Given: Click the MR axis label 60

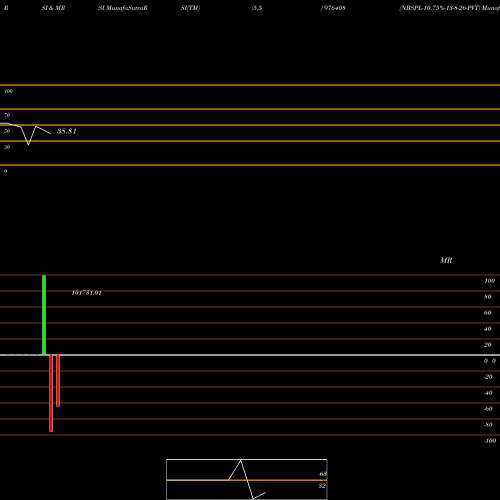Looking at the screenshot, I should [488, 313].
